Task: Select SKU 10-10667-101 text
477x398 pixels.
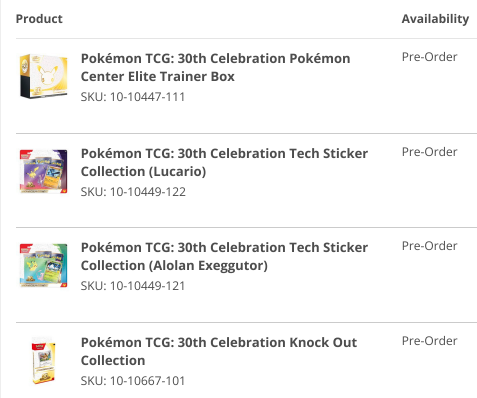Action: pos(133,381)
